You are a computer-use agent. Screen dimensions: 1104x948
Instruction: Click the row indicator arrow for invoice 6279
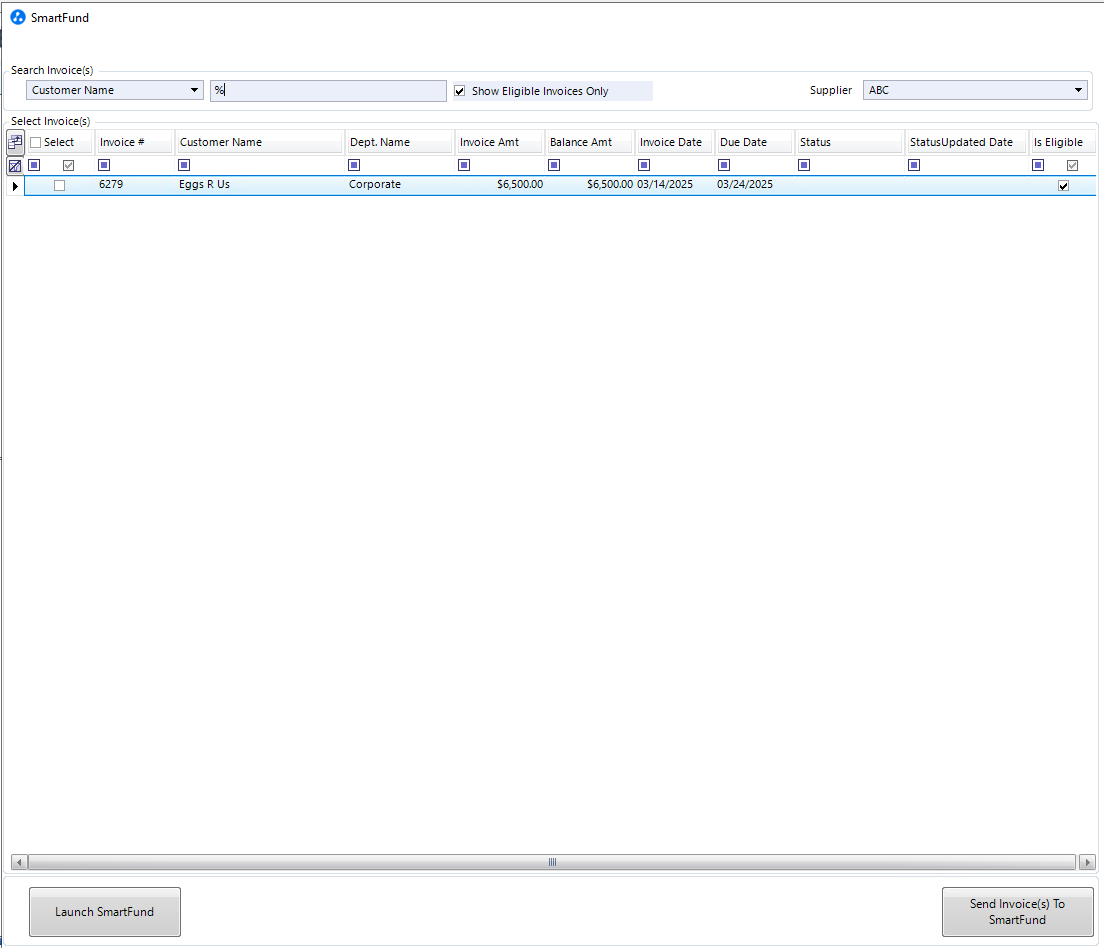tap(15, 186)
